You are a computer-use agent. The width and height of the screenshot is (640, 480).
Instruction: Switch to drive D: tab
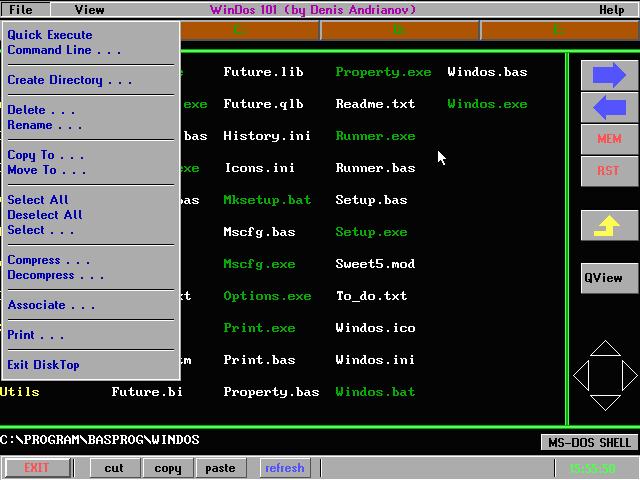[x=400, y=30]
